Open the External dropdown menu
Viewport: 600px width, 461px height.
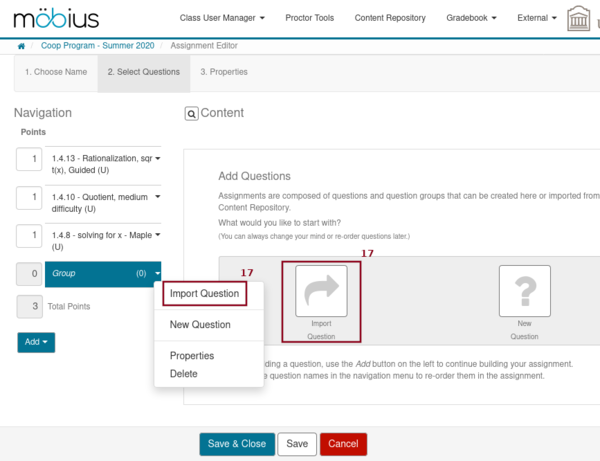536,18
